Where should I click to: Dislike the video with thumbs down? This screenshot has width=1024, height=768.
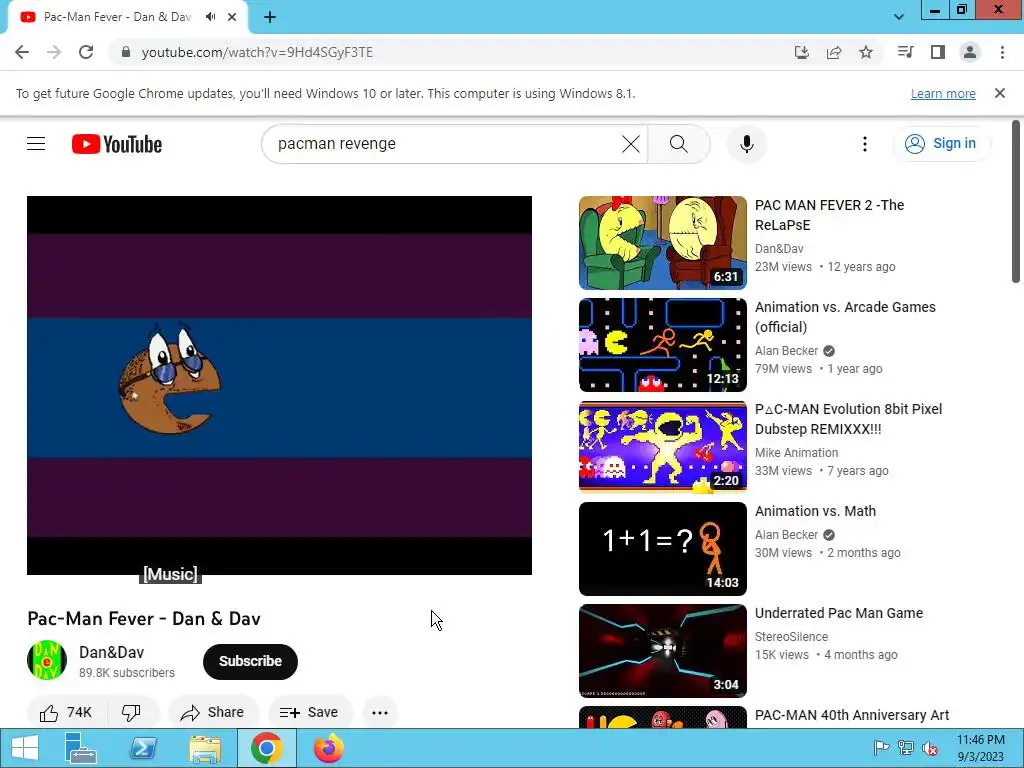pos(131,712)
